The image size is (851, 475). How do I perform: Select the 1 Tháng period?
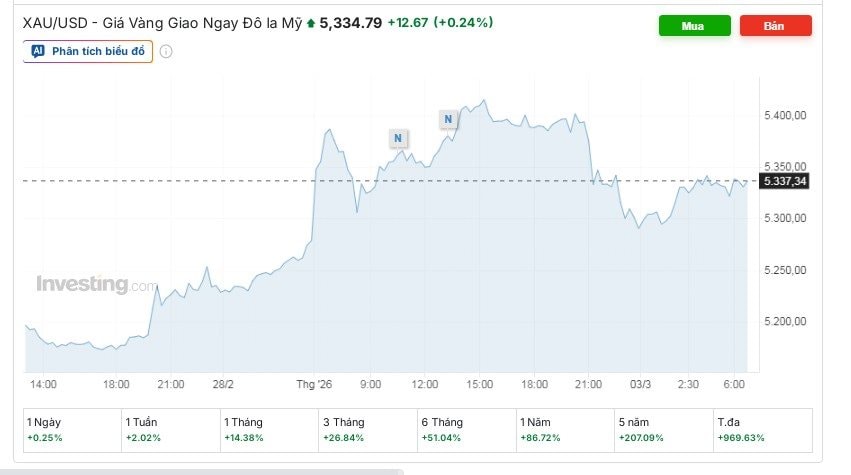tap(268, 430)
